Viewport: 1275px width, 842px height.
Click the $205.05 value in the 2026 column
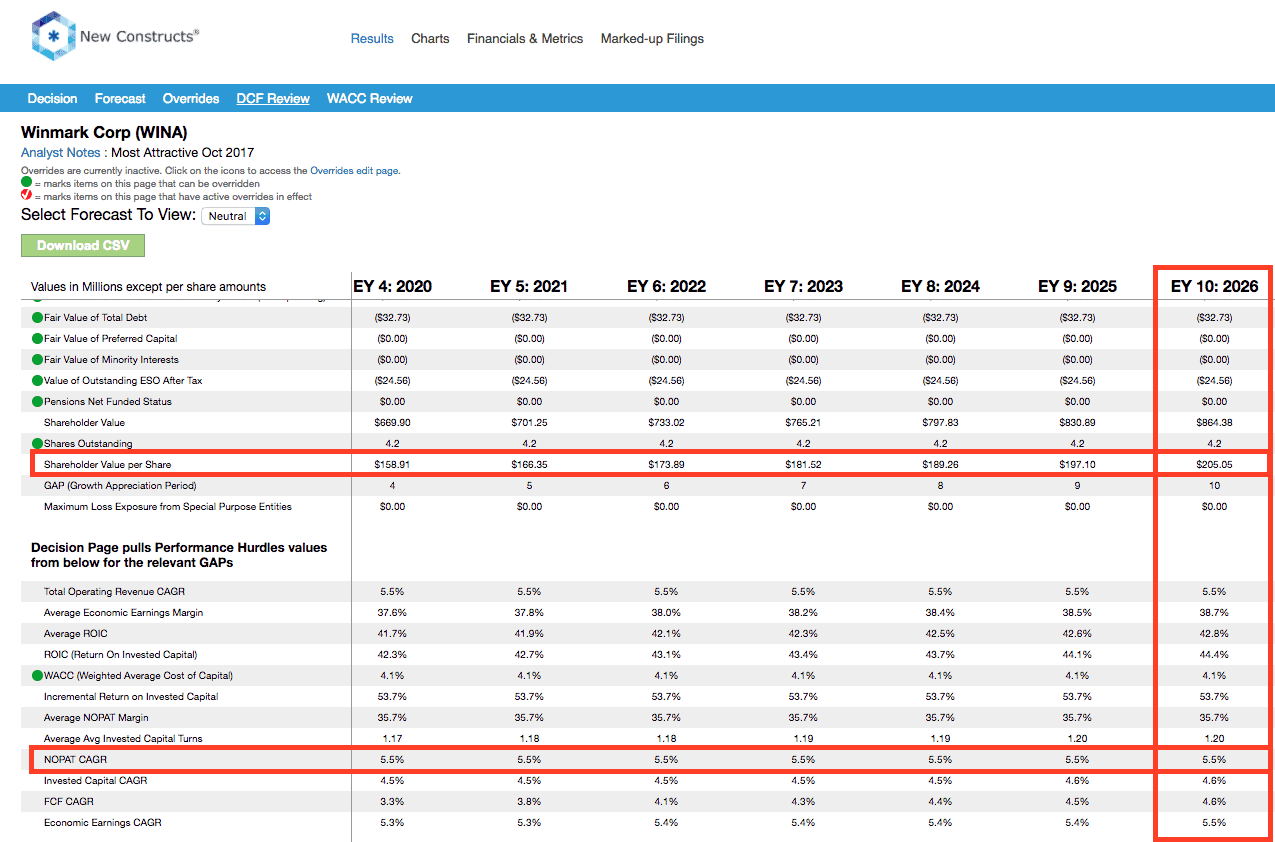pyautogui.click(x=1214, y=464)
